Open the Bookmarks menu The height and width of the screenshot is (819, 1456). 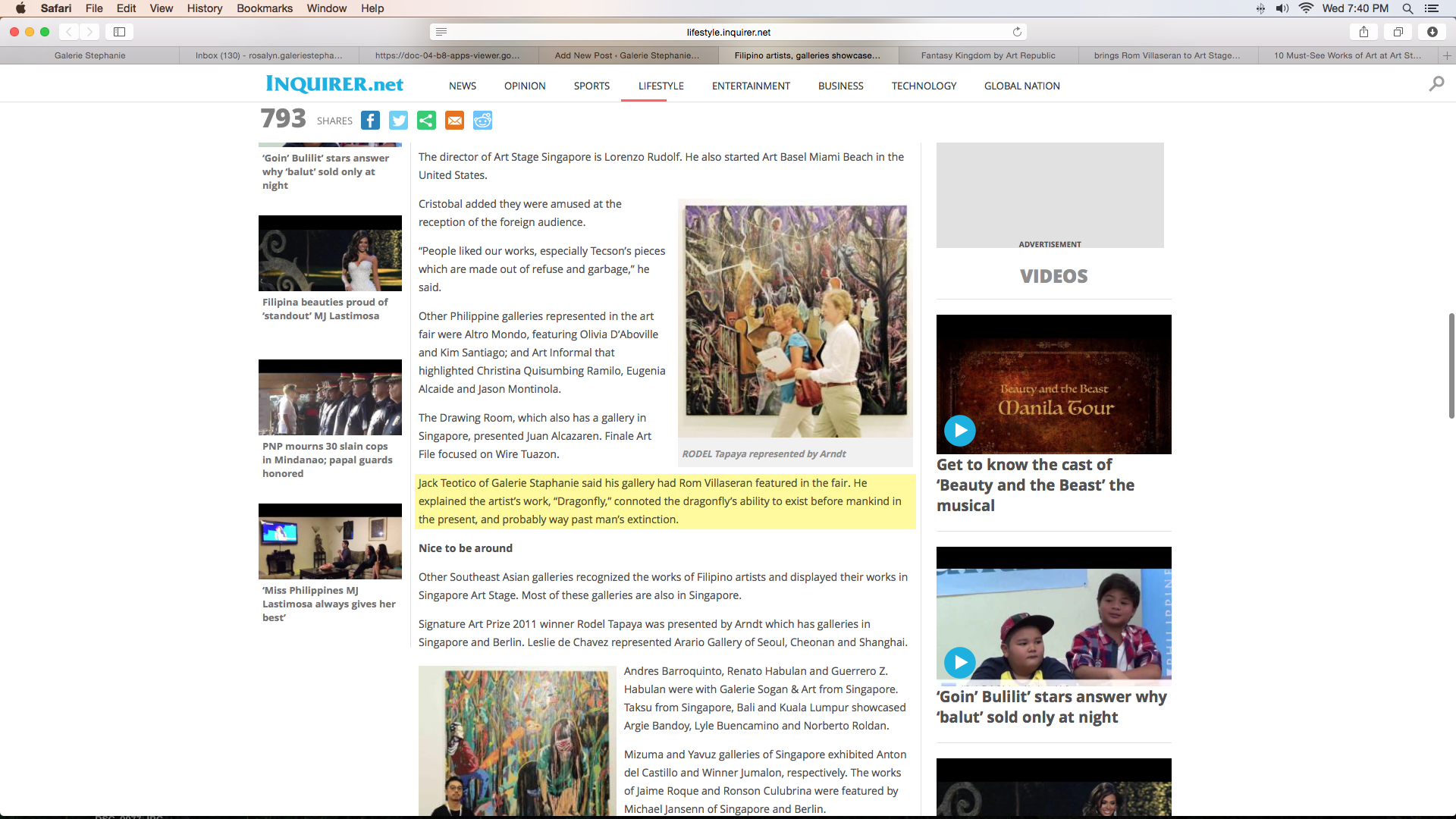click(x=264, y=8)
